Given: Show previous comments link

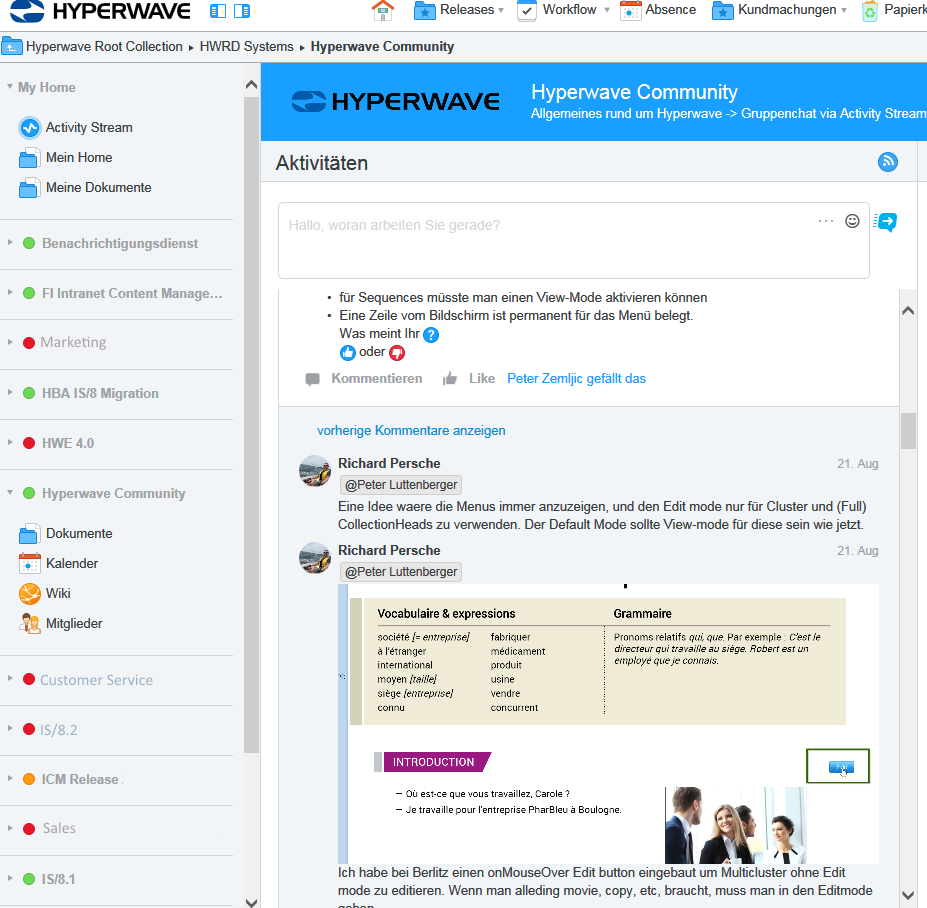Looking at the screenshot, I should (411, 430).
